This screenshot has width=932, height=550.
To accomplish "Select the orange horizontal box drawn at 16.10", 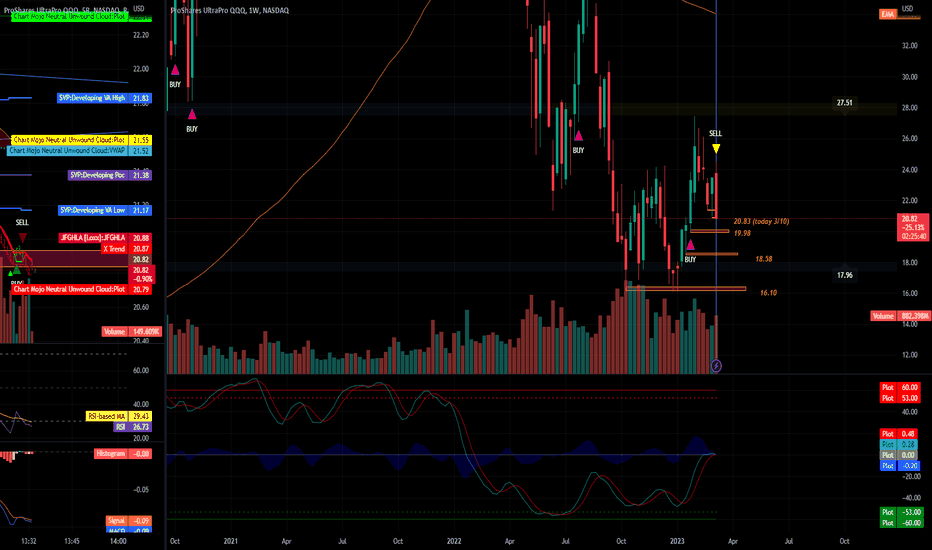I will (x=685, y=288).
